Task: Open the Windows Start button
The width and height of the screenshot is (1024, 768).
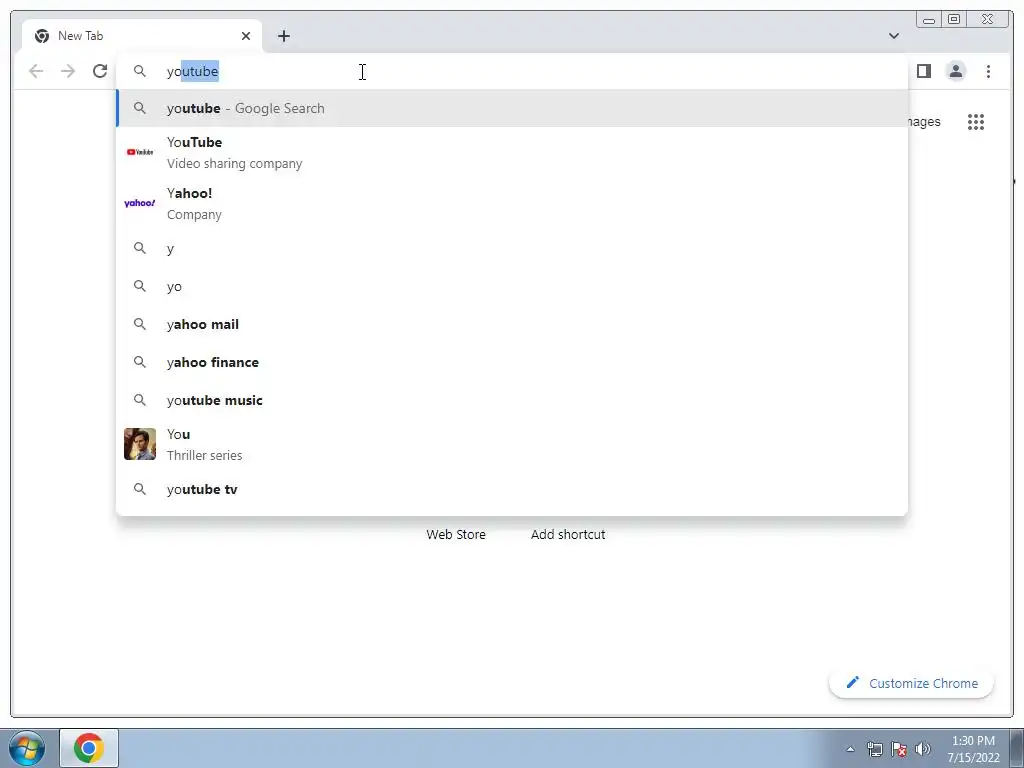Action: click(x=27, y=748)
